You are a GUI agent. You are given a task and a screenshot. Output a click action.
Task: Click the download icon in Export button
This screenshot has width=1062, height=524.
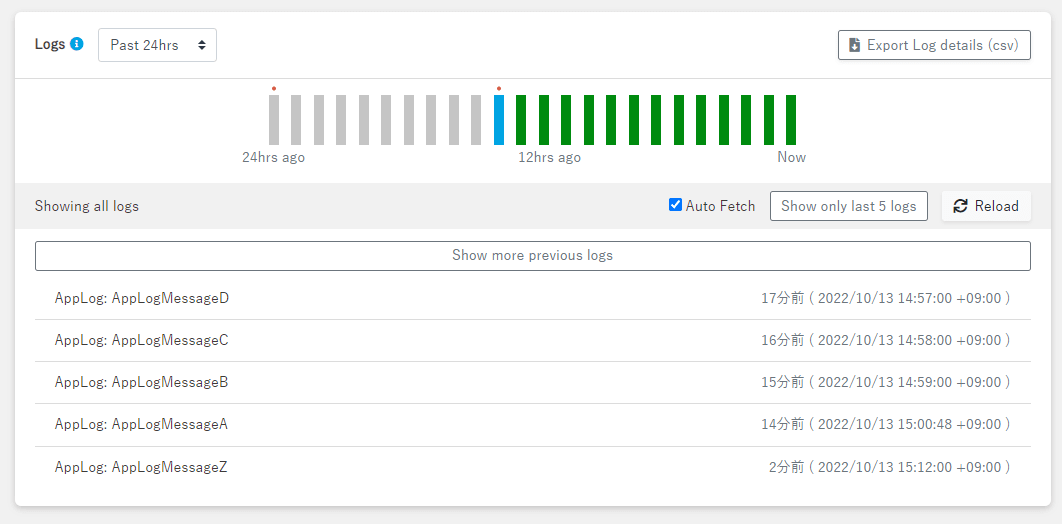[x=854, y=45]
